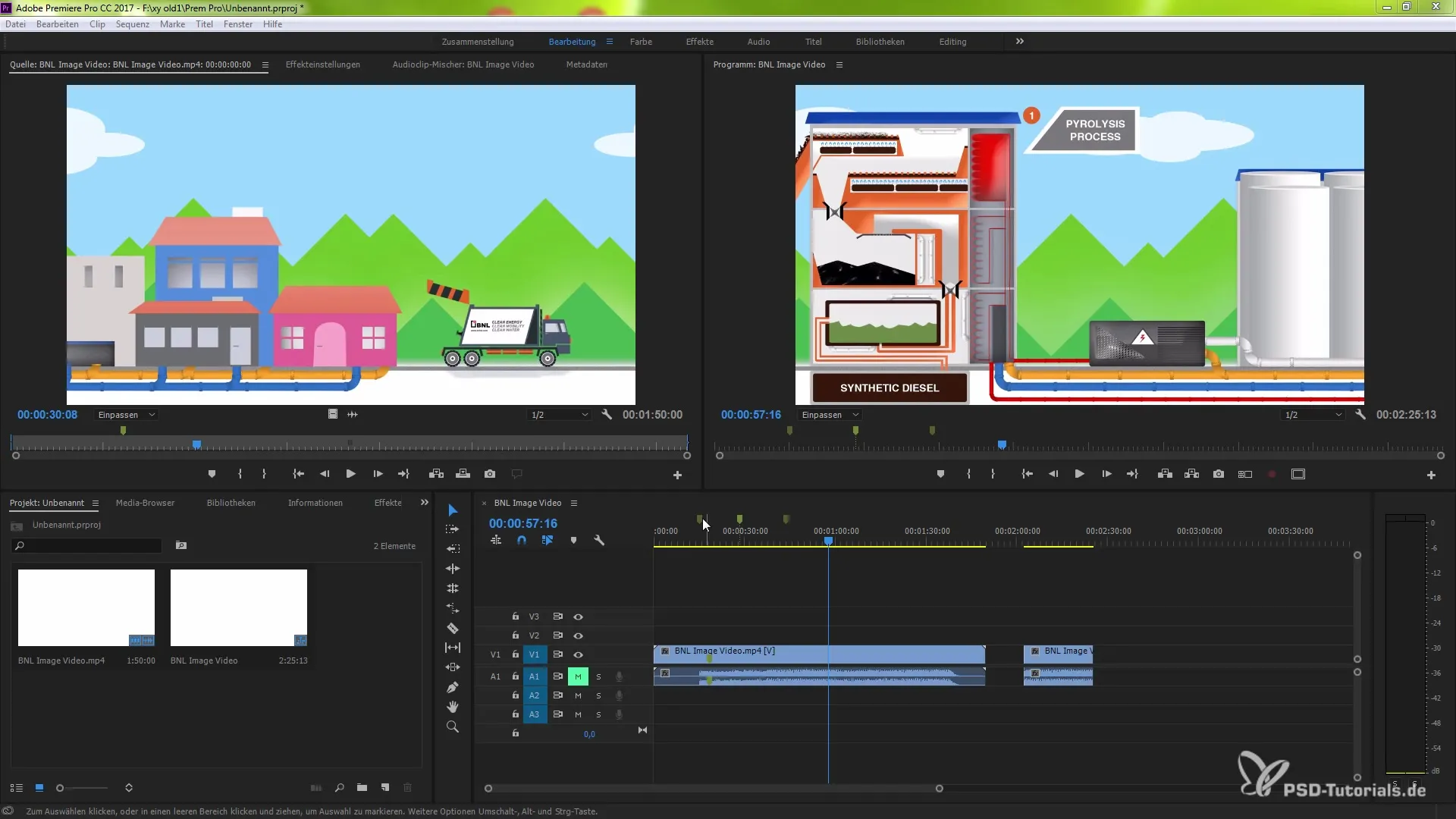Open Program monitor button editor plus
This screenshot has width=1456, height=819.
[x=1431, y=475]
